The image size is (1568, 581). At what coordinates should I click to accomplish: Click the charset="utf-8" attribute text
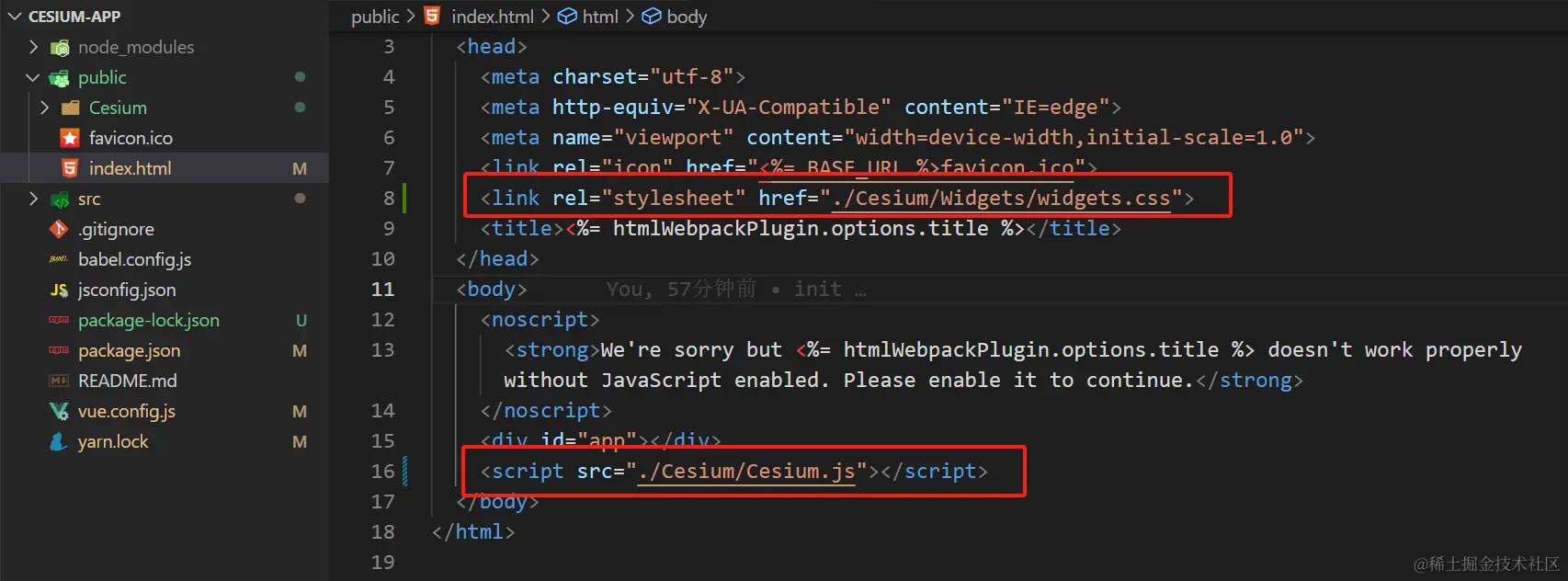(642, 77)
